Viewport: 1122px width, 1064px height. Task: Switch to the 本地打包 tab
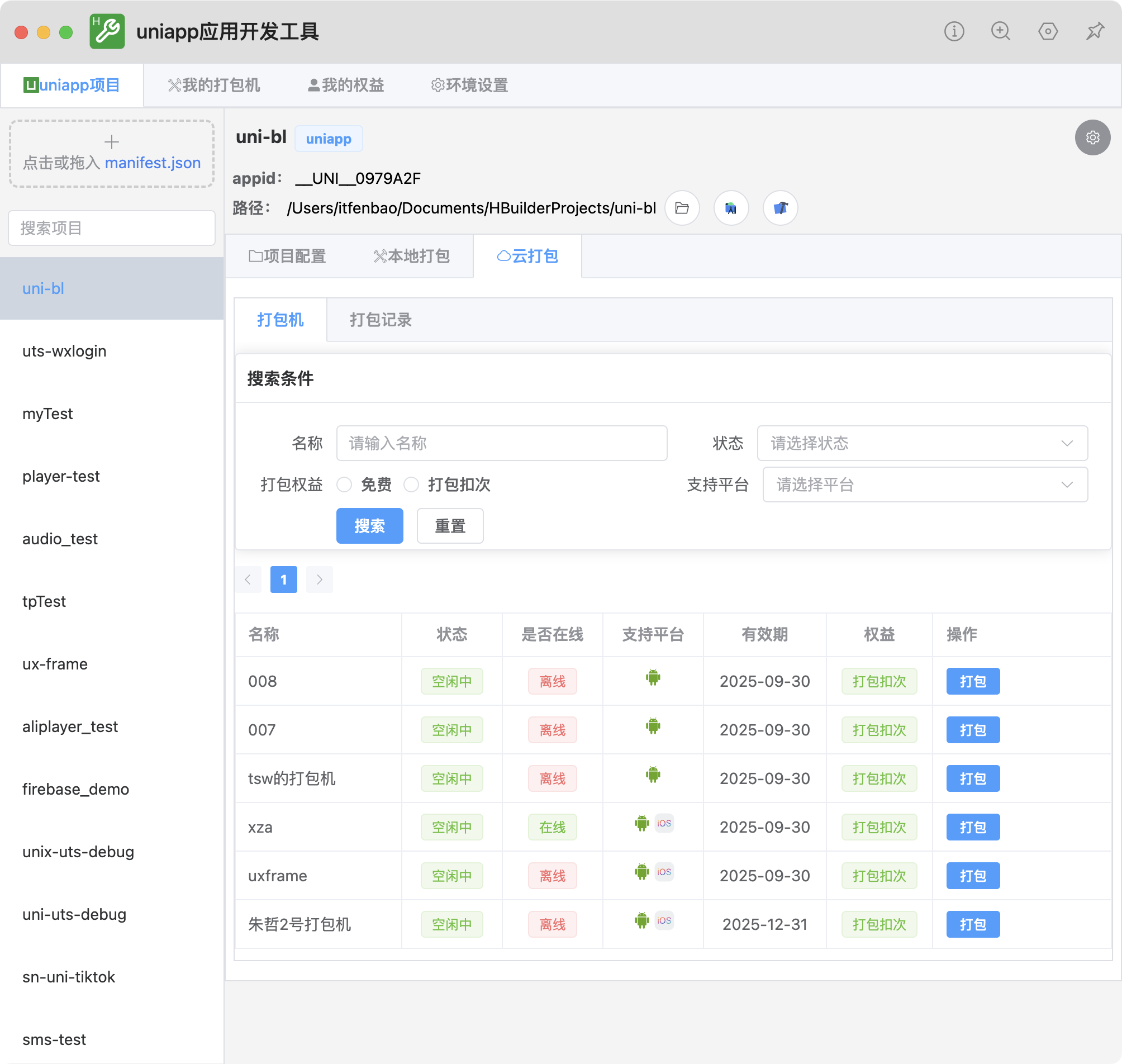pyautogui.click(x=412, y=256)
